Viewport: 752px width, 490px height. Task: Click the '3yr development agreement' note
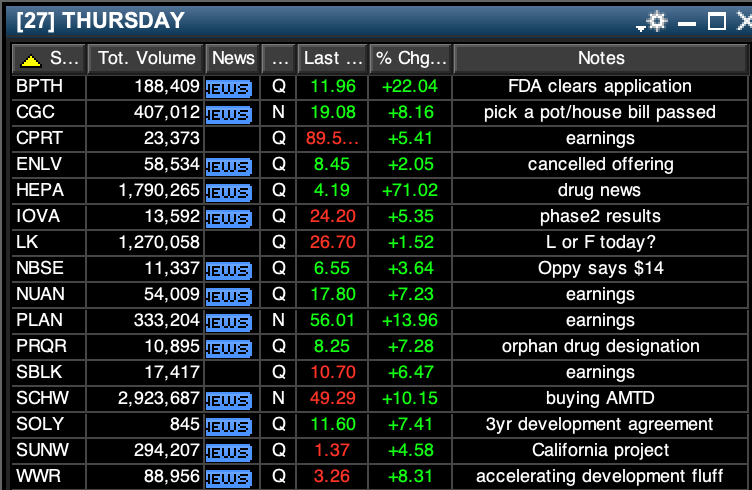pos(599,424)
